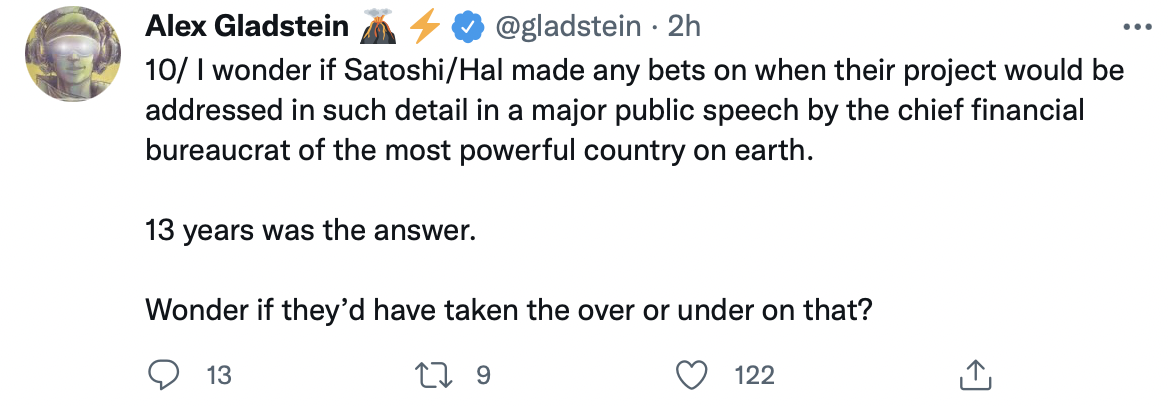Image resolution: width=1168 pixels, height=406 pixels.
Task: Visit the @gladstein handle link
Action: pyautogui.click(x=568, y=28)
